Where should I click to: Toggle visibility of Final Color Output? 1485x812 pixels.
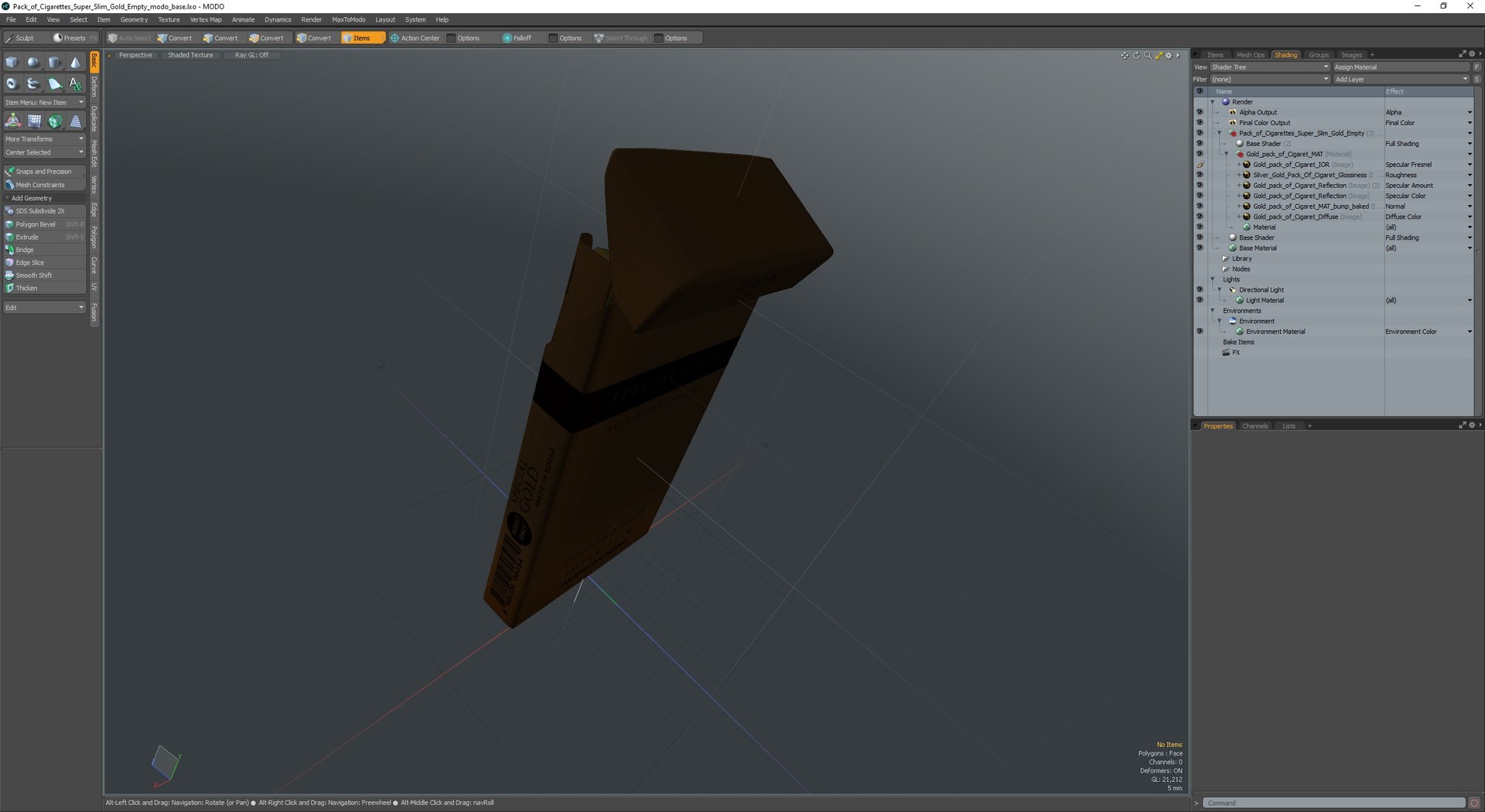(1200, 123)
